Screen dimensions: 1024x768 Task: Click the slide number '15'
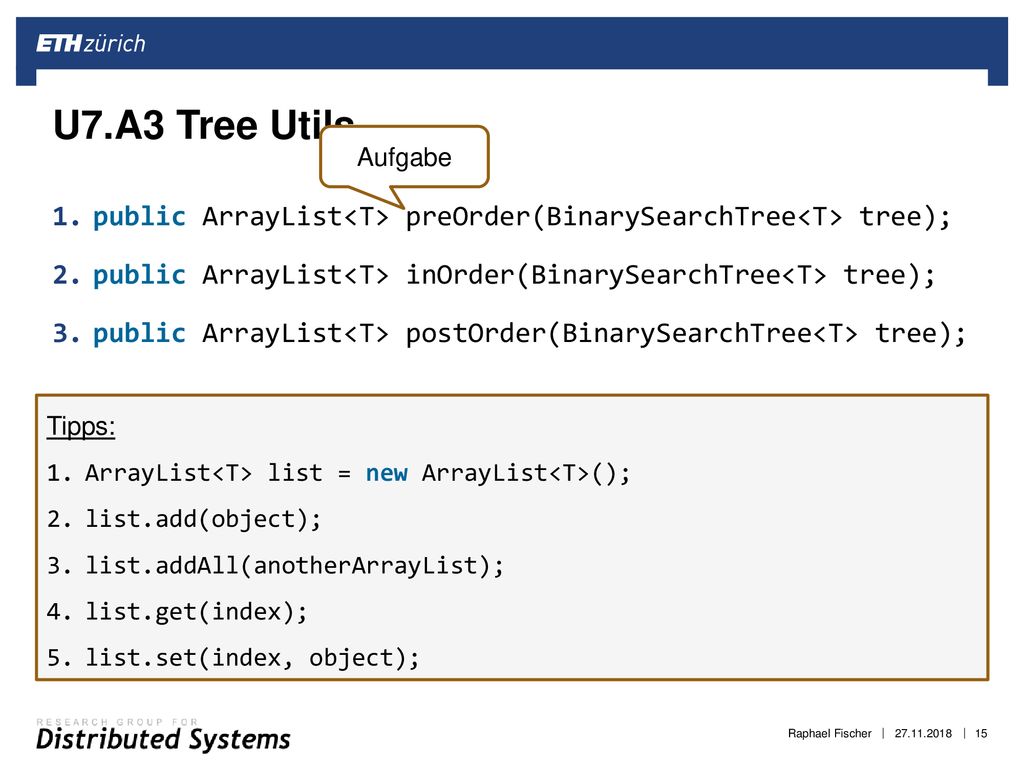coord(981,733)
